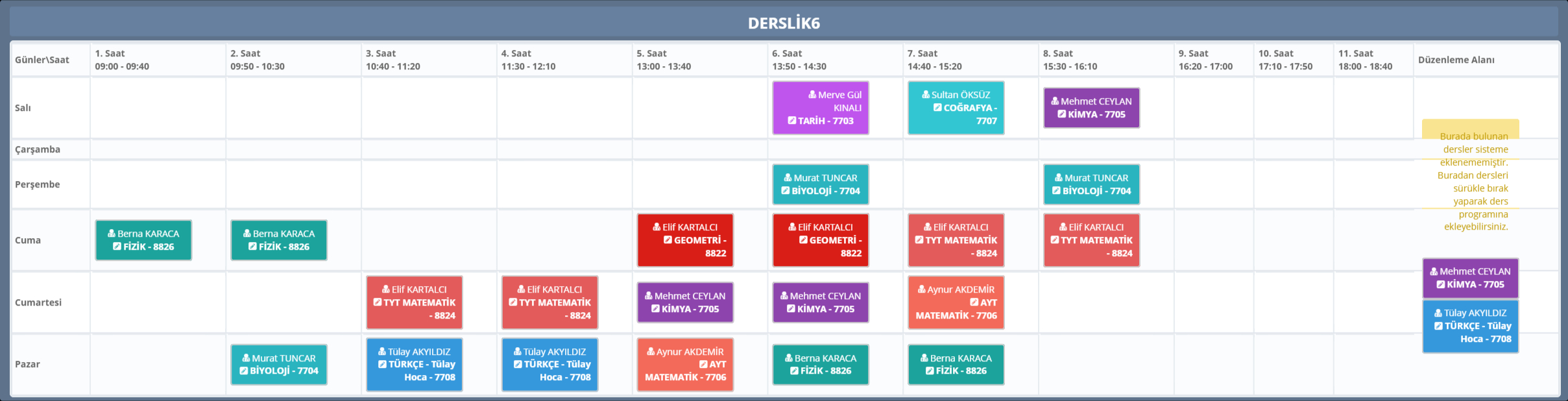
Task: Click person icon beside Merve Gül KINALI
Action: tap(812, 95)
